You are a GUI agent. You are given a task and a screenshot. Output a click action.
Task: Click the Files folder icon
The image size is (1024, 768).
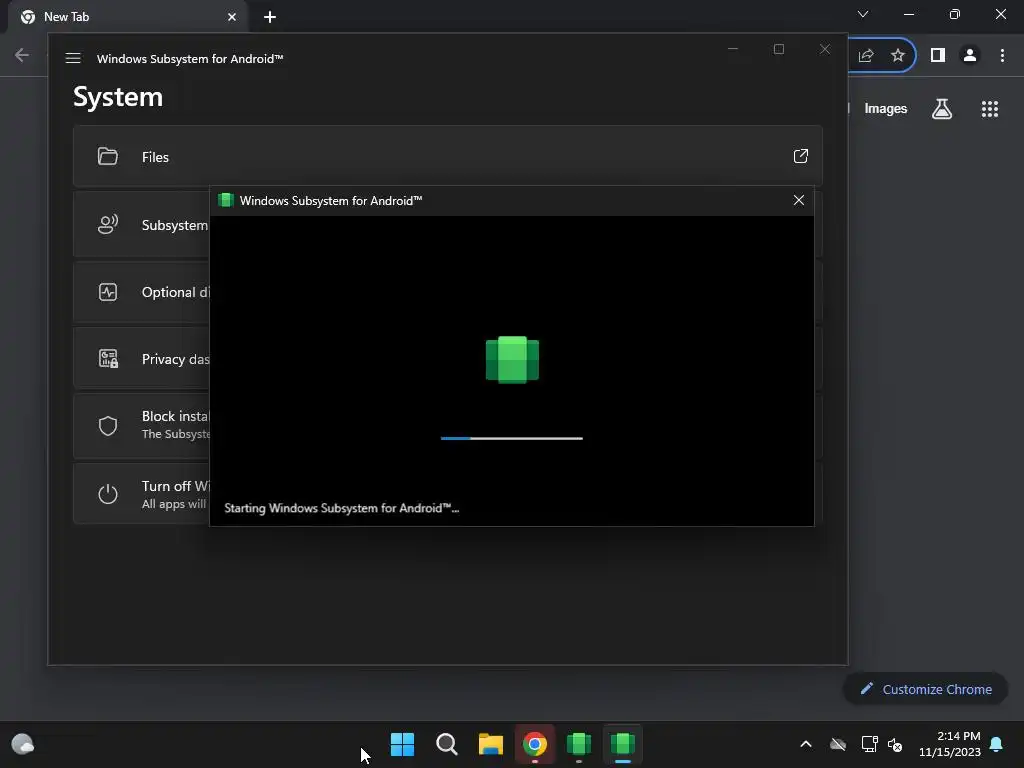coord(108,156)
